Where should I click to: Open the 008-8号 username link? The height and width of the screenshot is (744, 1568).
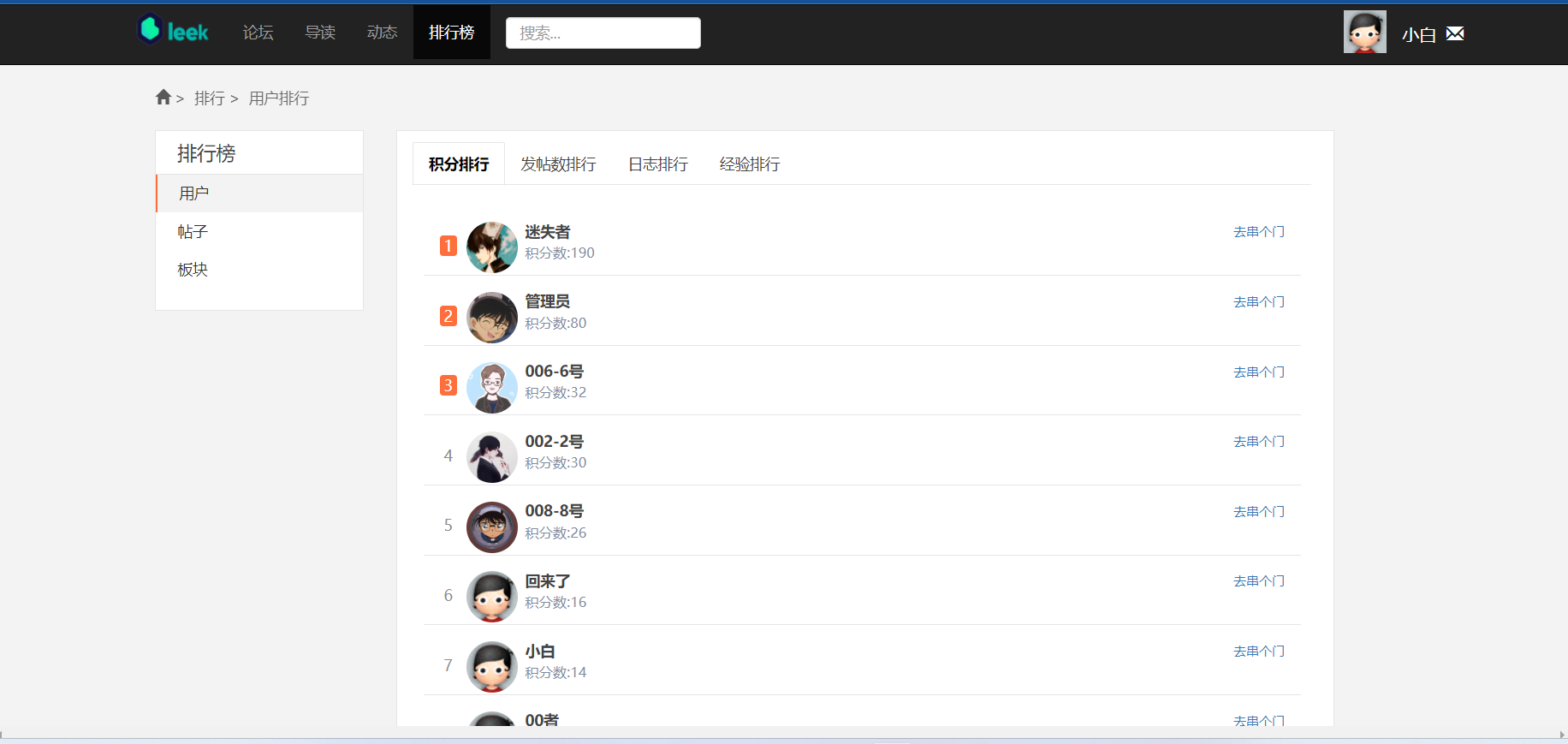pos(555,511)
